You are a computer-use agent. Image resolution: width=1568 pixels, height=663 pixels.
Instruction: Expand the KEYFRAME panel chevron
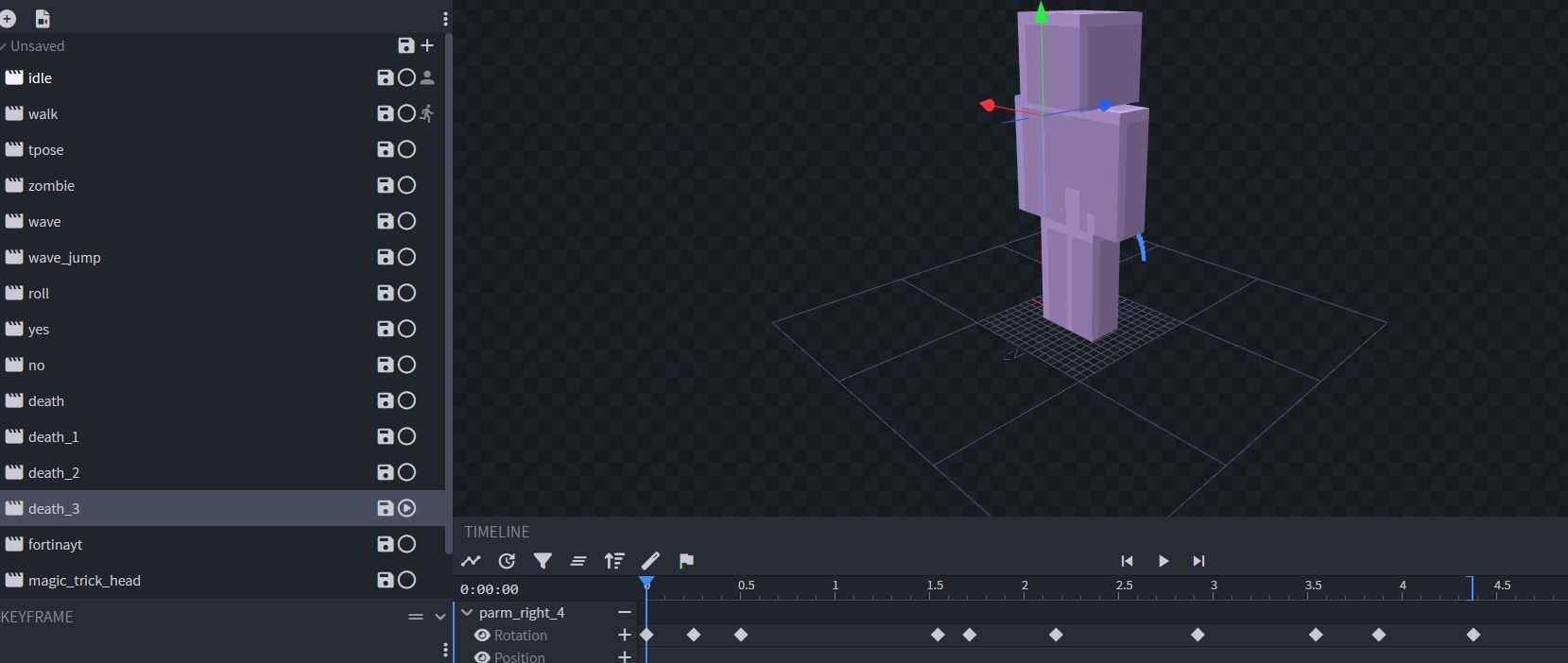439,617
